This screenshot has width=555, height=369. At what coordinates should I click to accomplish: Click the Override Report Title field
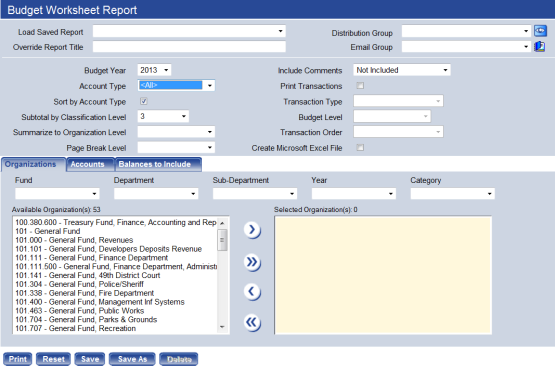coord(189,47)
